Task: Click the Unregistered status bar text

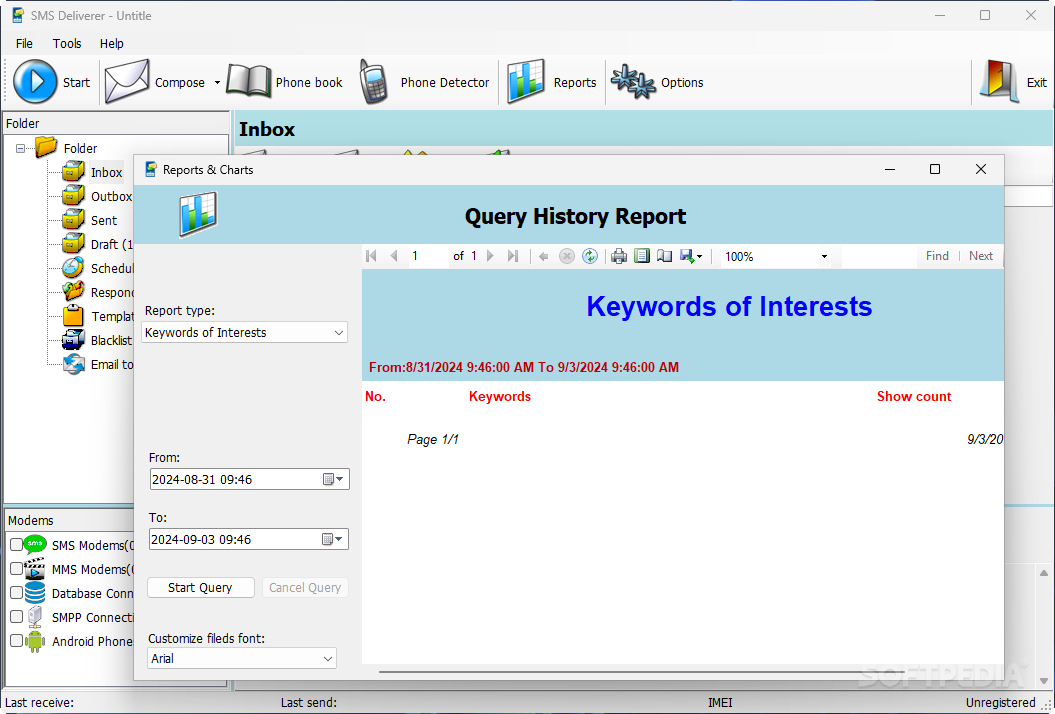Action: coord(1001,703)
